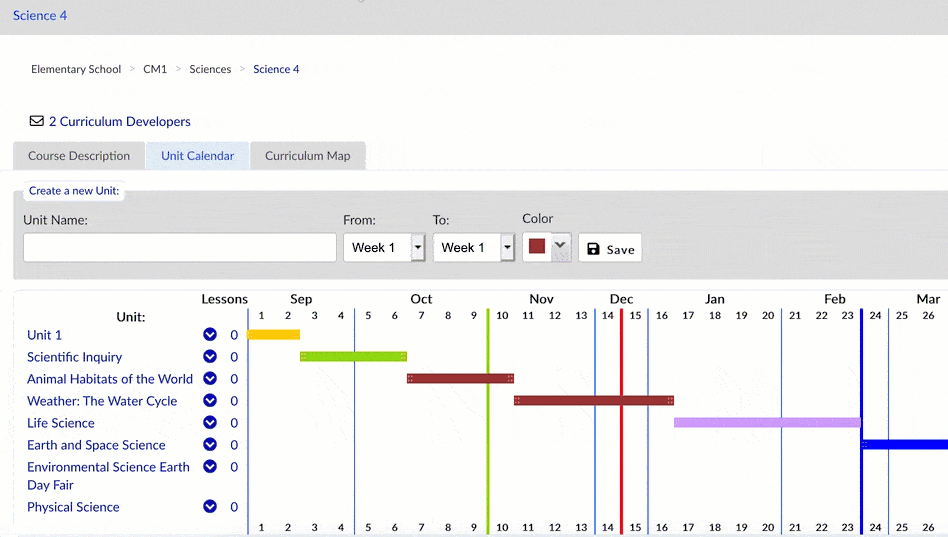Click chevron icon for Earth and Space Science
Screen dimensions: 948x537
tap(210, 445)
